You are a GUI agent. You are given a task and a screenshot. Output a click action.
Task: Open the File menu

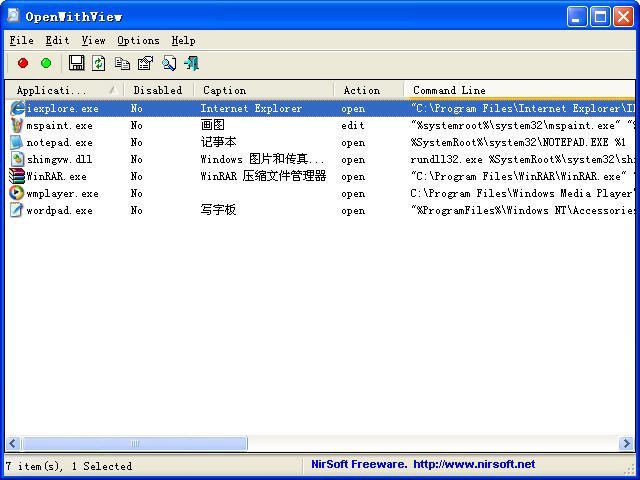[x=21, y=41]
